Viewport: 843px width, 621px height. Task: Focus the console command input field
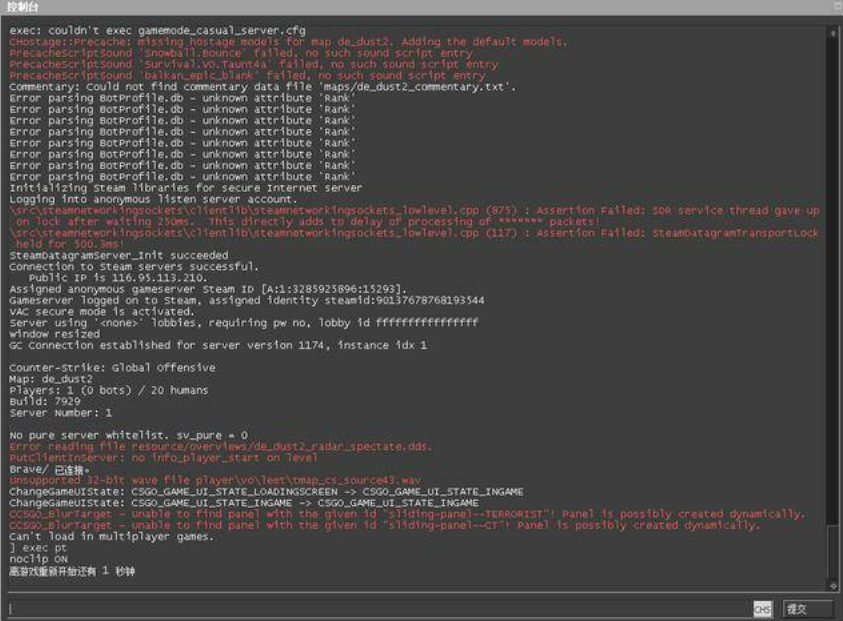point(378,609)
